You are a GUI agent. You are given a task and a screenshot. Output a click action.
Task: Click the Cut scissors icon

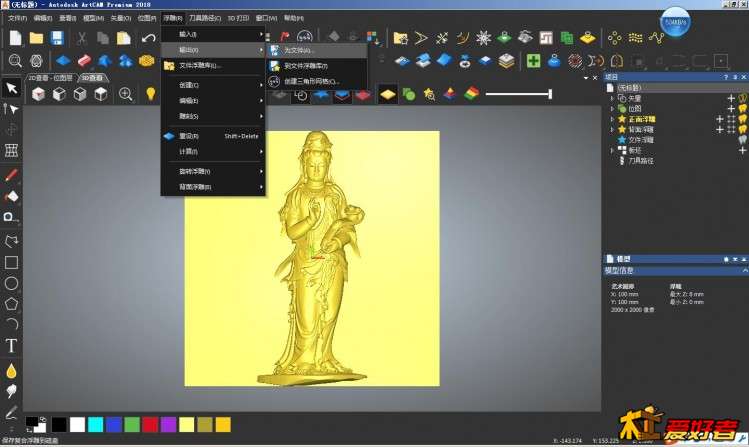(x=82, y=38)
